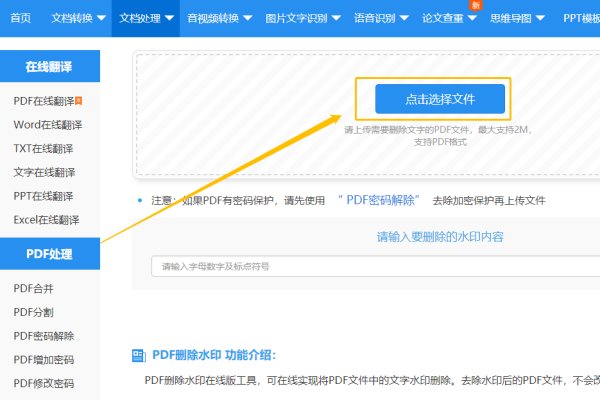Expand the 语音识别 dropdown arrow
Image resolution: width=600 pixels, height=400 pixels.
tap(404, 18)
